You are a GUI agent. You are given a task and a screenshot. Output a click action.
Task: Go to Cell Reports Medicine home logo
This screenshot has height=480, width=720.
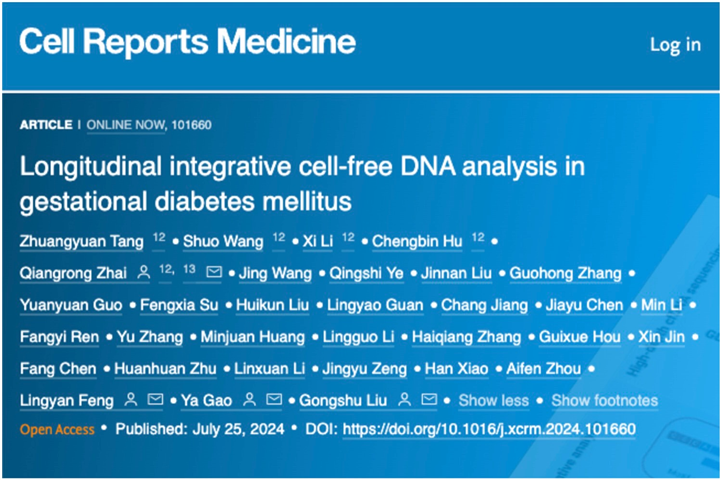187,41
